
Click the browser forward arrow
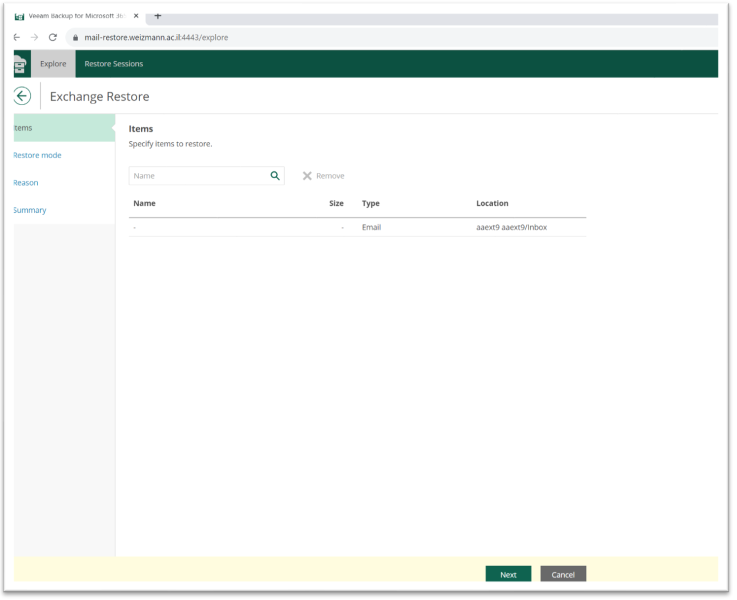pyautogui.click(x=34, y=37)
